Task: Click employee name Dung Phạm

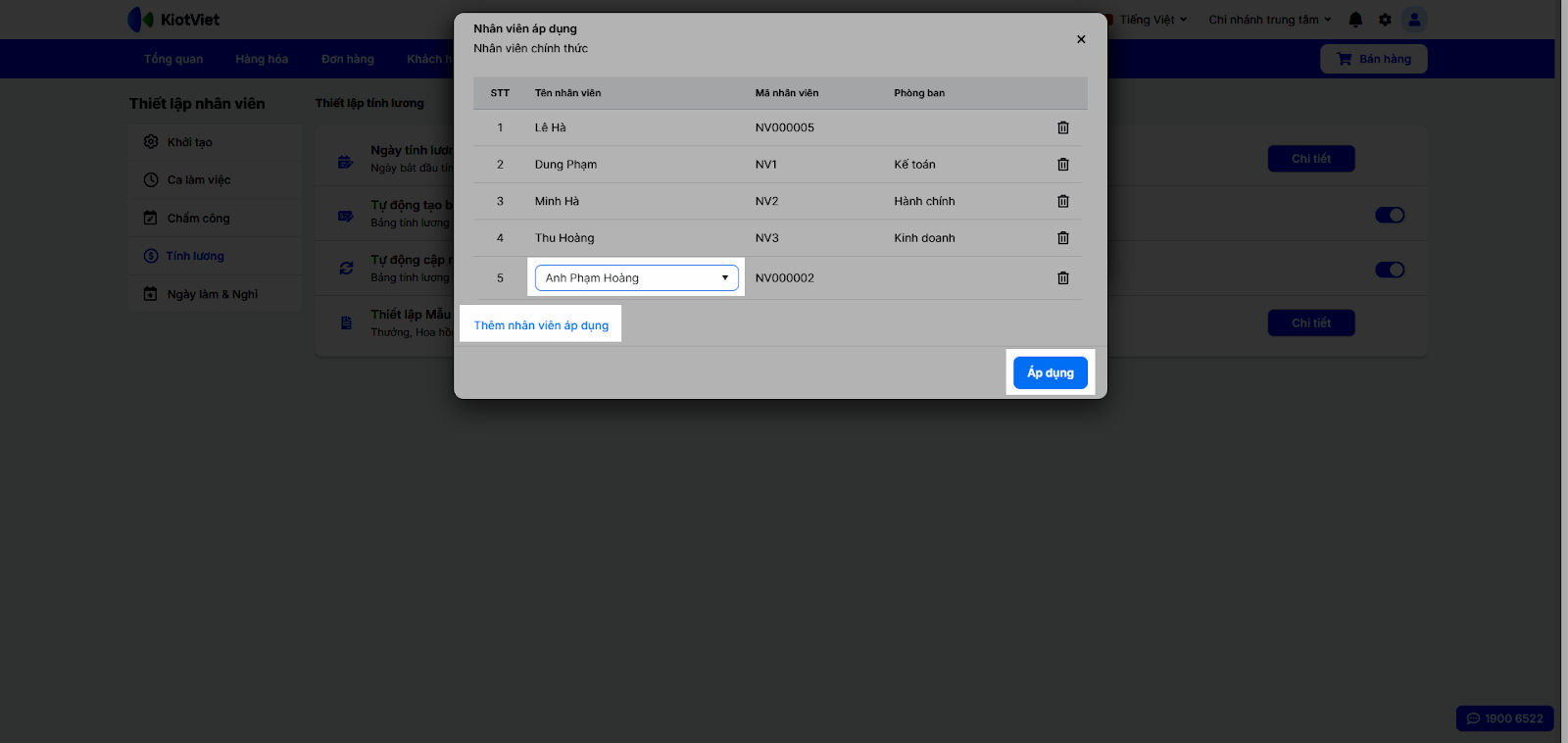Action: coord(566,165)
